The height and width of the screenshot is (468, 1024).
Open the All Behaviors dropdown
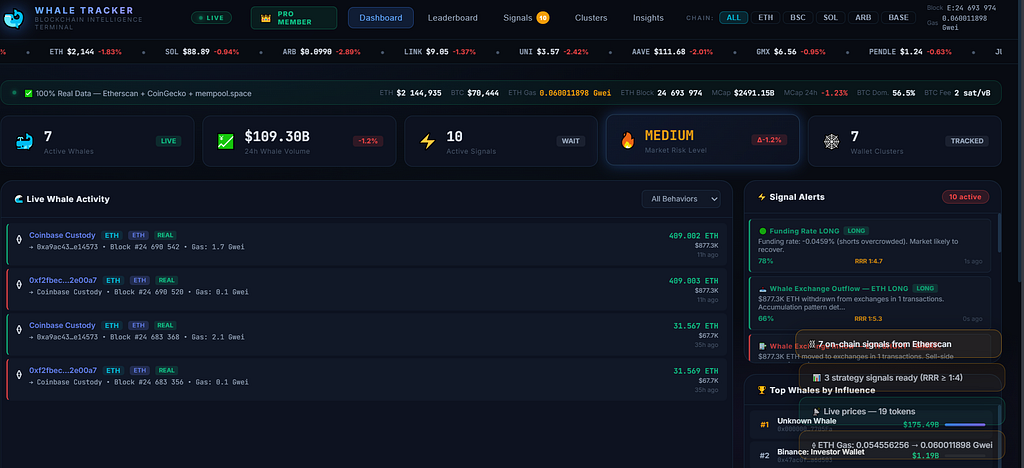[x=681, y=199]
